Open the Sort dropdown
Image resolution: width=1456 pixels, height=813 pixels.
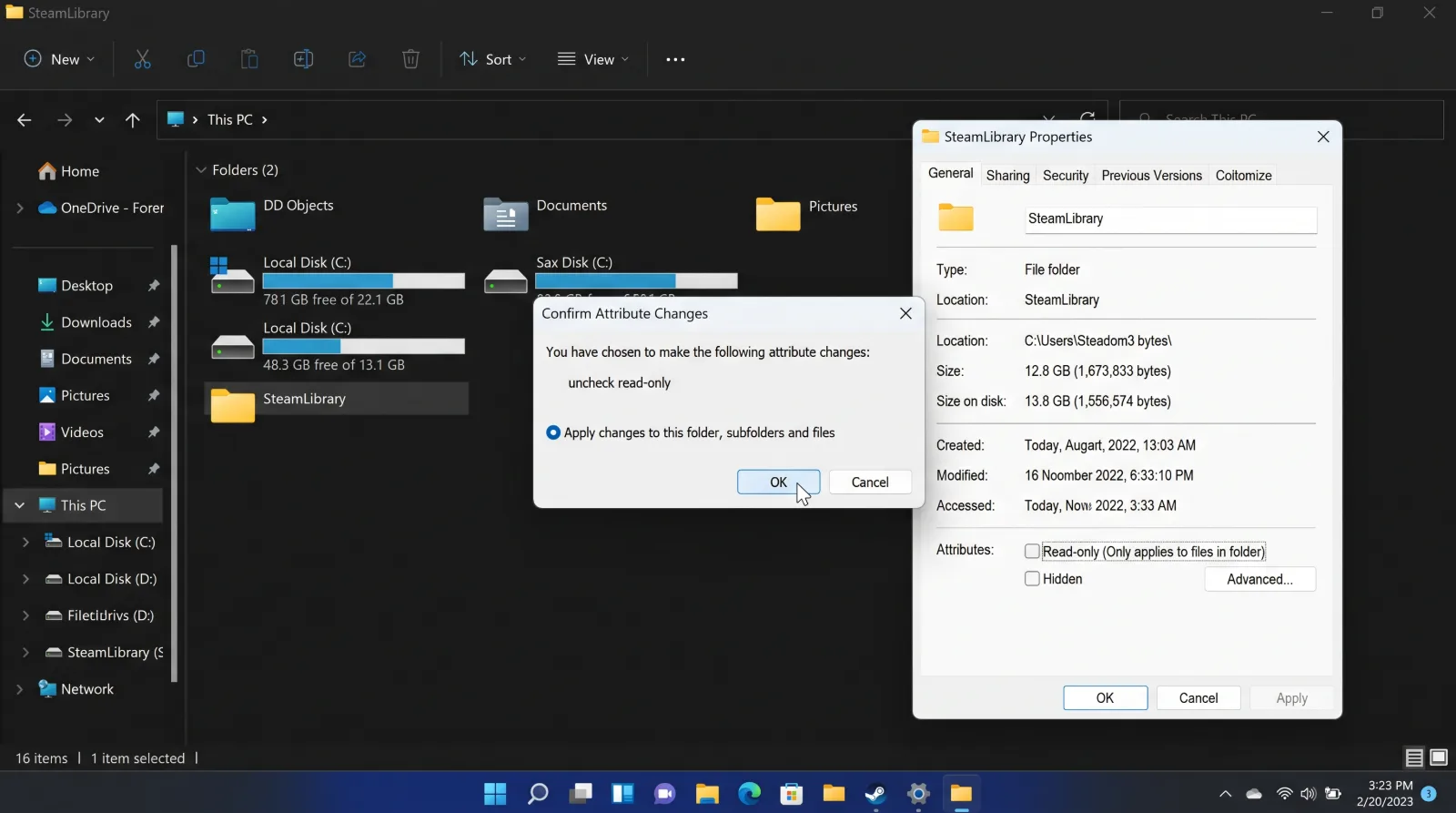[493, 59]
